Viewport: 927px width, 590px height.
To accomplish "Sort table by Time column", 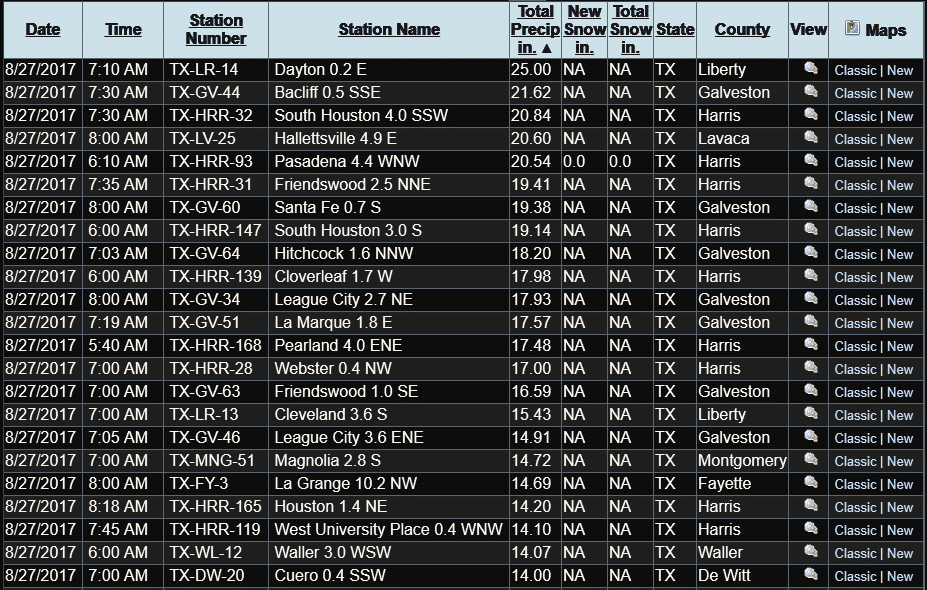I will point(123,30).
